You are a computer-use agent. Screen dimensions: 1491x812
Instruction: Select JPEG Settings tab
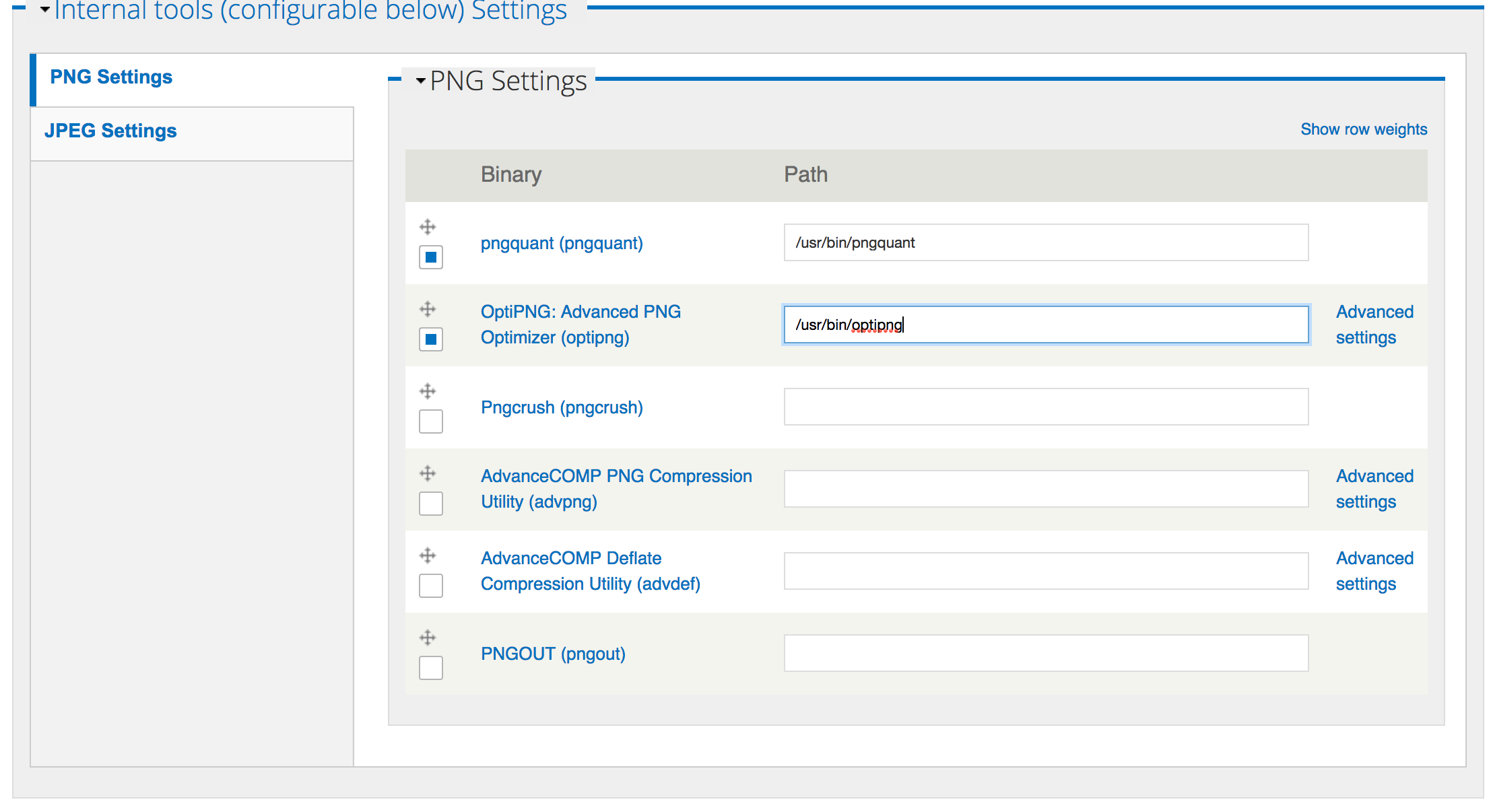coord(111,131)
